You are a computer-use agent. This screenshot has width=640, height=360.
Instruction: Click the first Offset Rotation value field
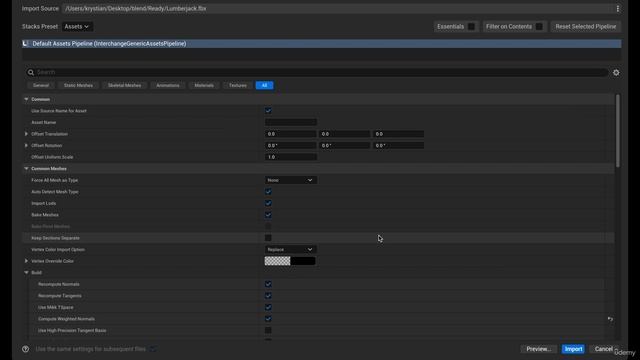pos(290,145)
